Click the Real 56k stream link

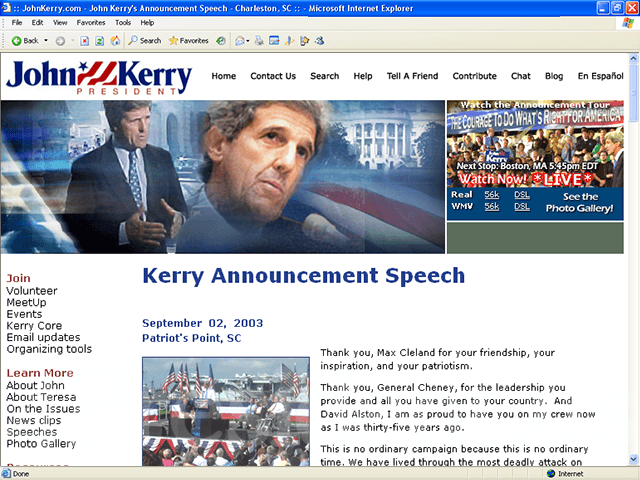(492, 195)
